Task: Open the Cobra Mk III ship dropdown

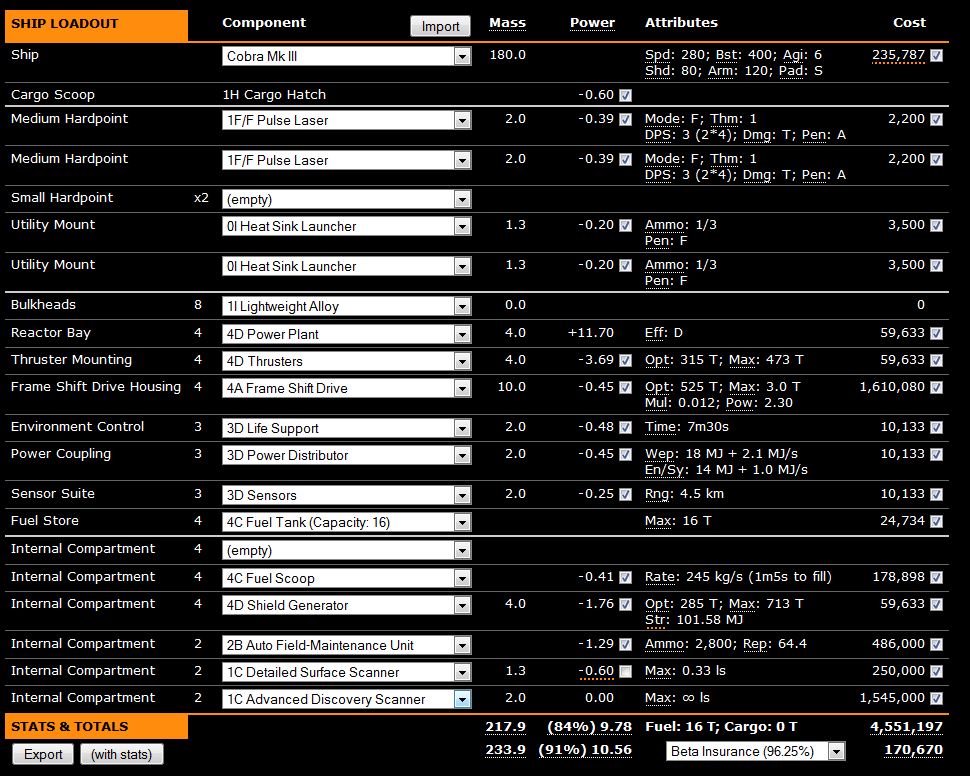Action: click(x=346, y=56)
